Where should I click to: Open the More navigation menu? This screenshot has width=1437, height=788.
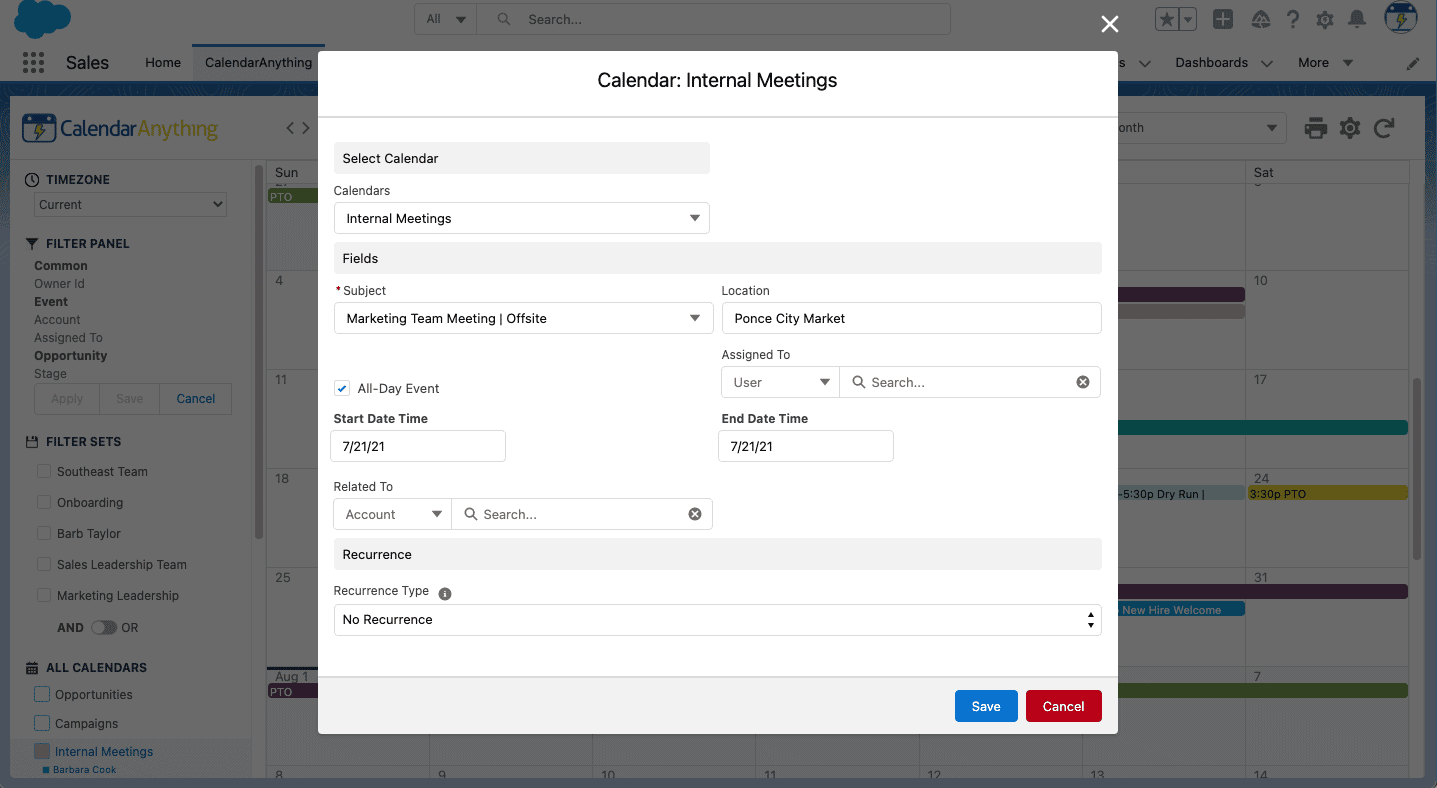point(1324,62)
